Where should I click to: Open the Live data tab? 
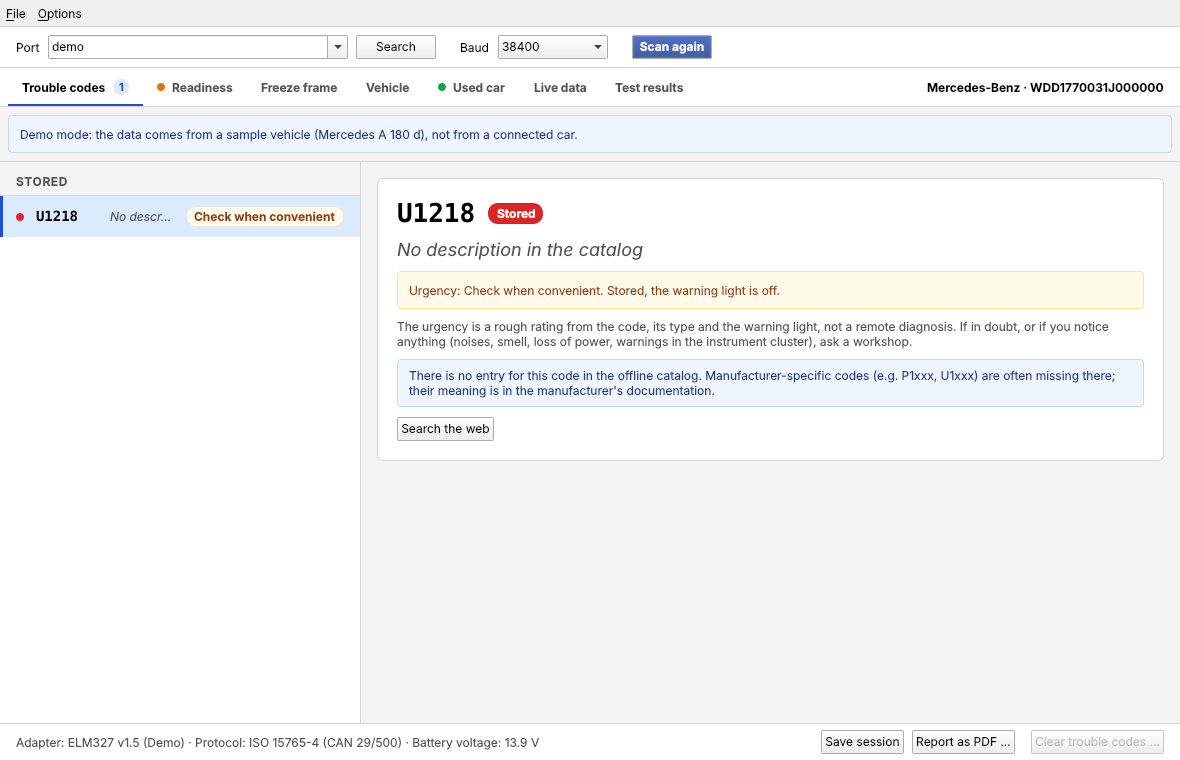(560, 87)
